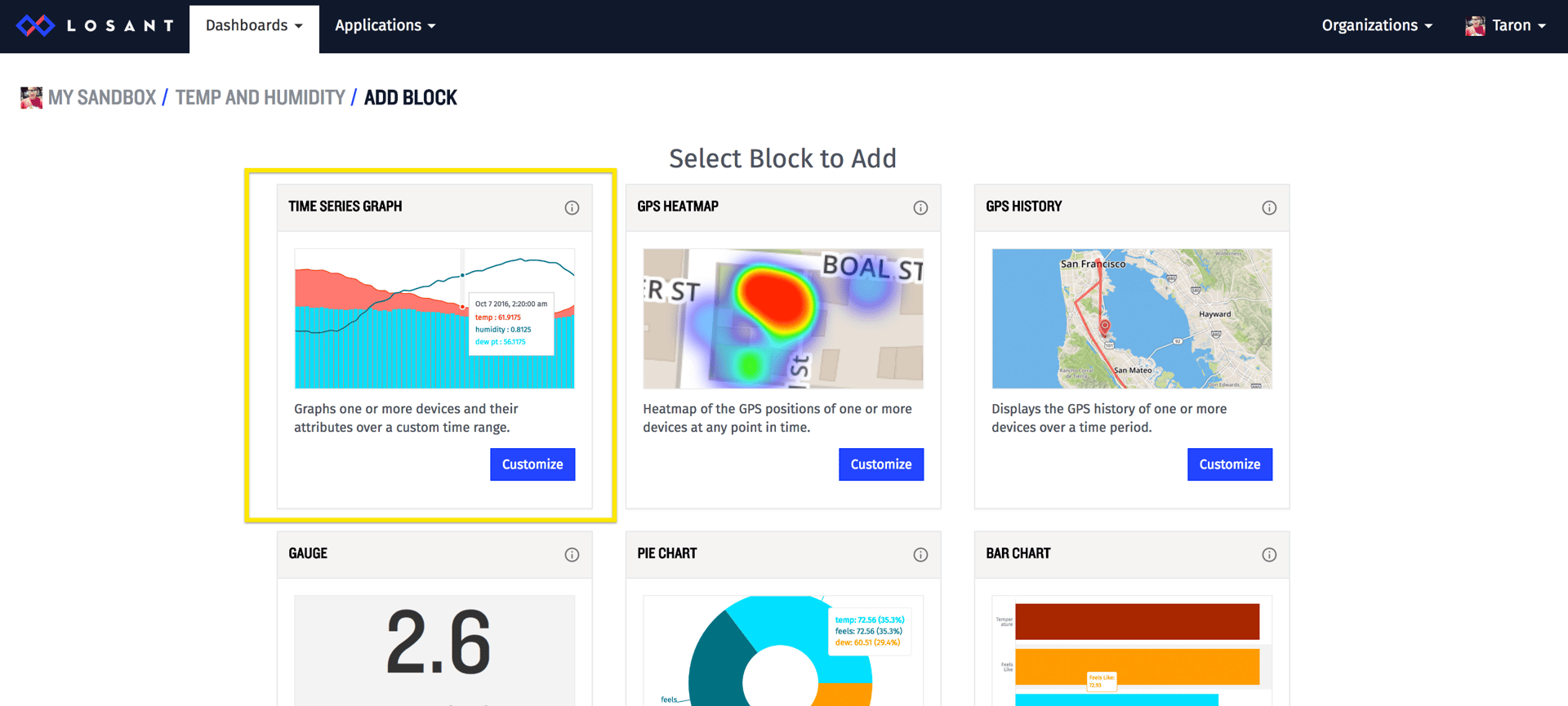Click the GPS History map preview

point(1131,318)
